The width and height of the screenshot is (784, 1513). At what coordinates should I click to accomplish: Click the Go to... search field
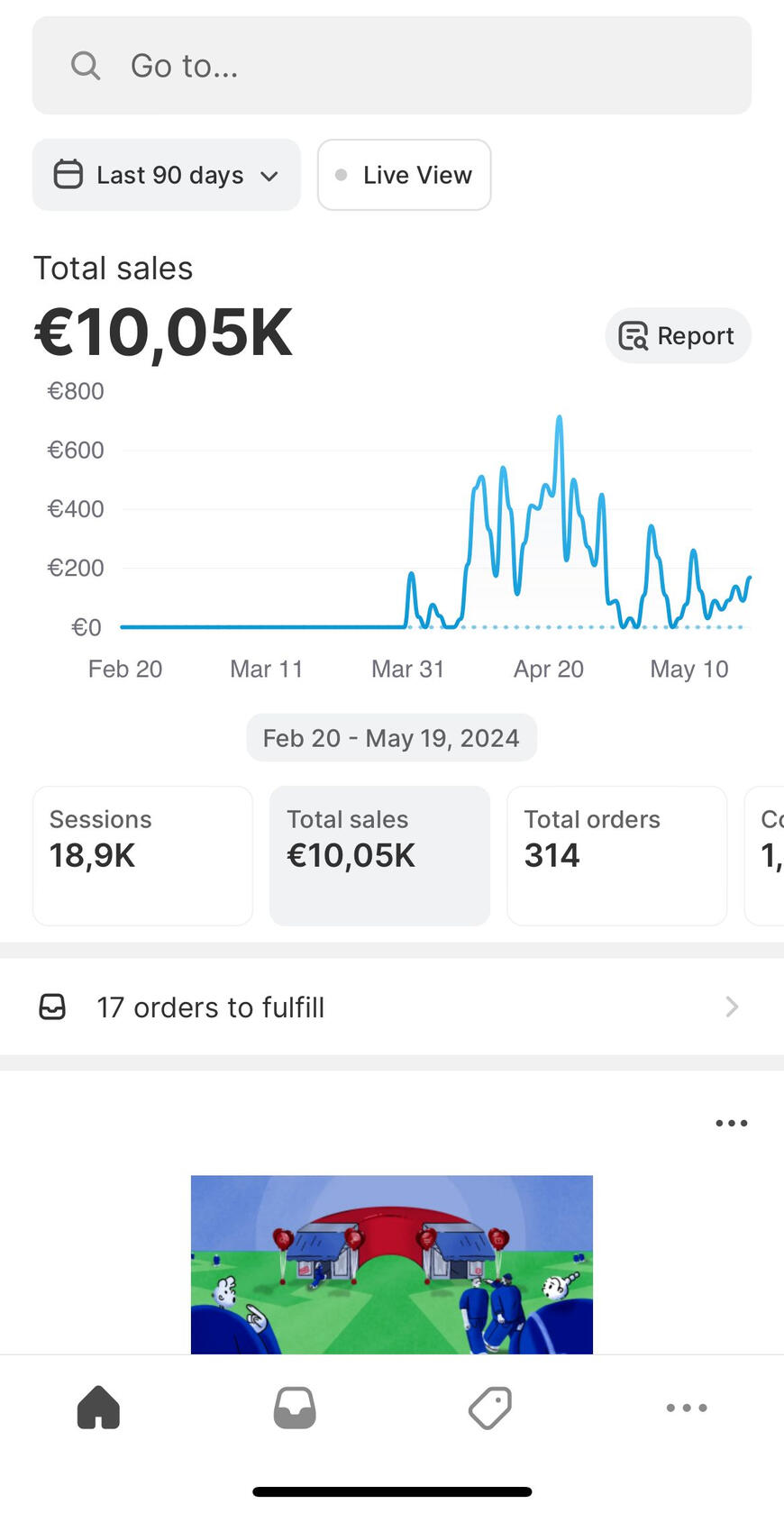point(392,66)
